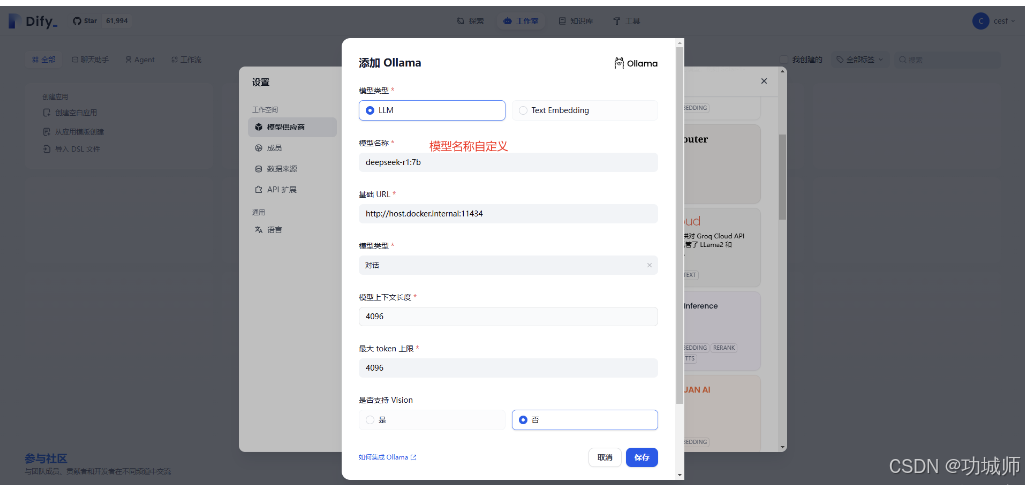Click the 61,994 star count badge
This screenshot has height=485, width=1025.
pyautogui.click(x=116, y=21)
